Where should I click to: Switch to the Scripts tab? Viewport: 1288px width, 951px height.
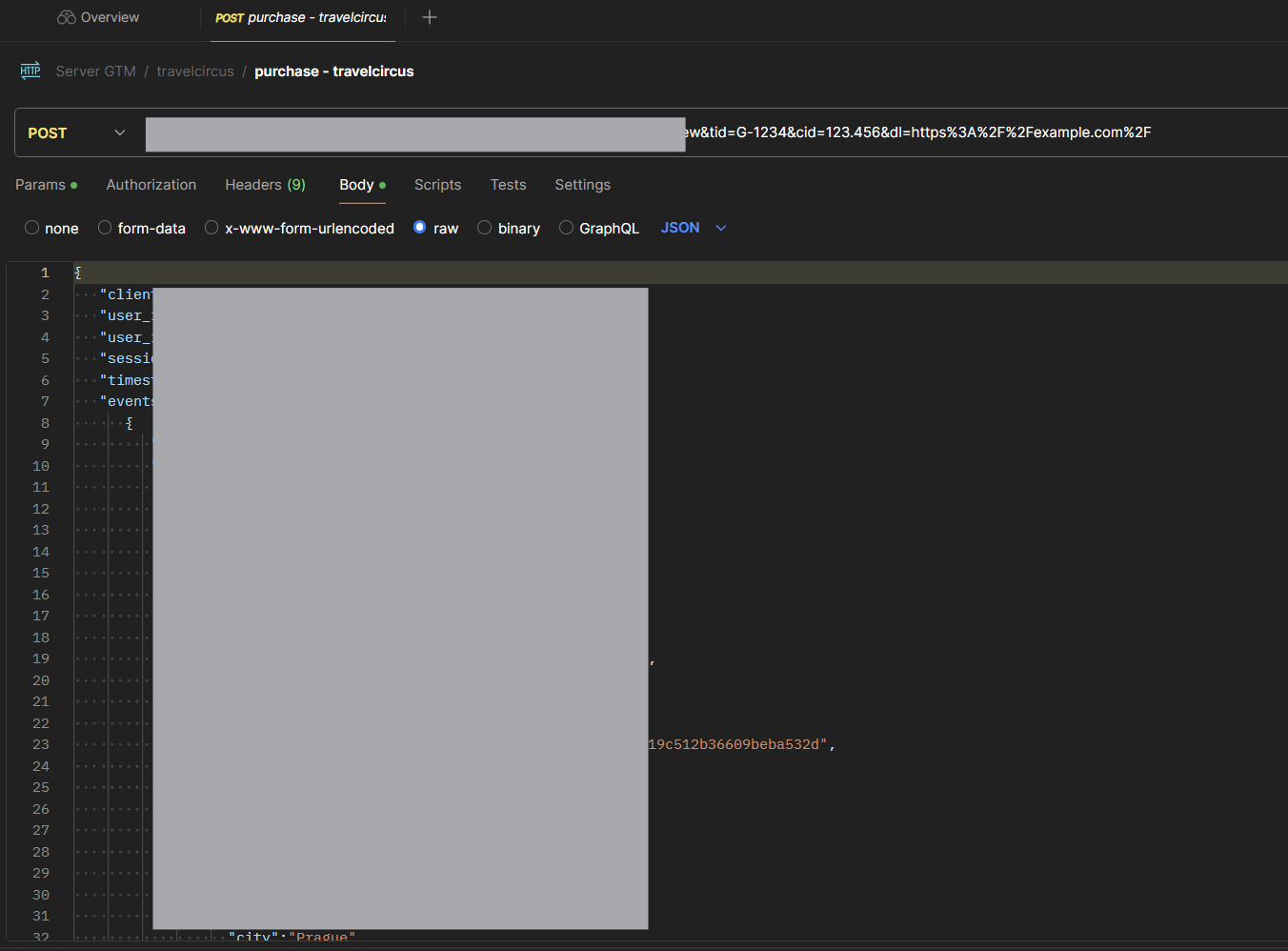[x=437, y=185]
